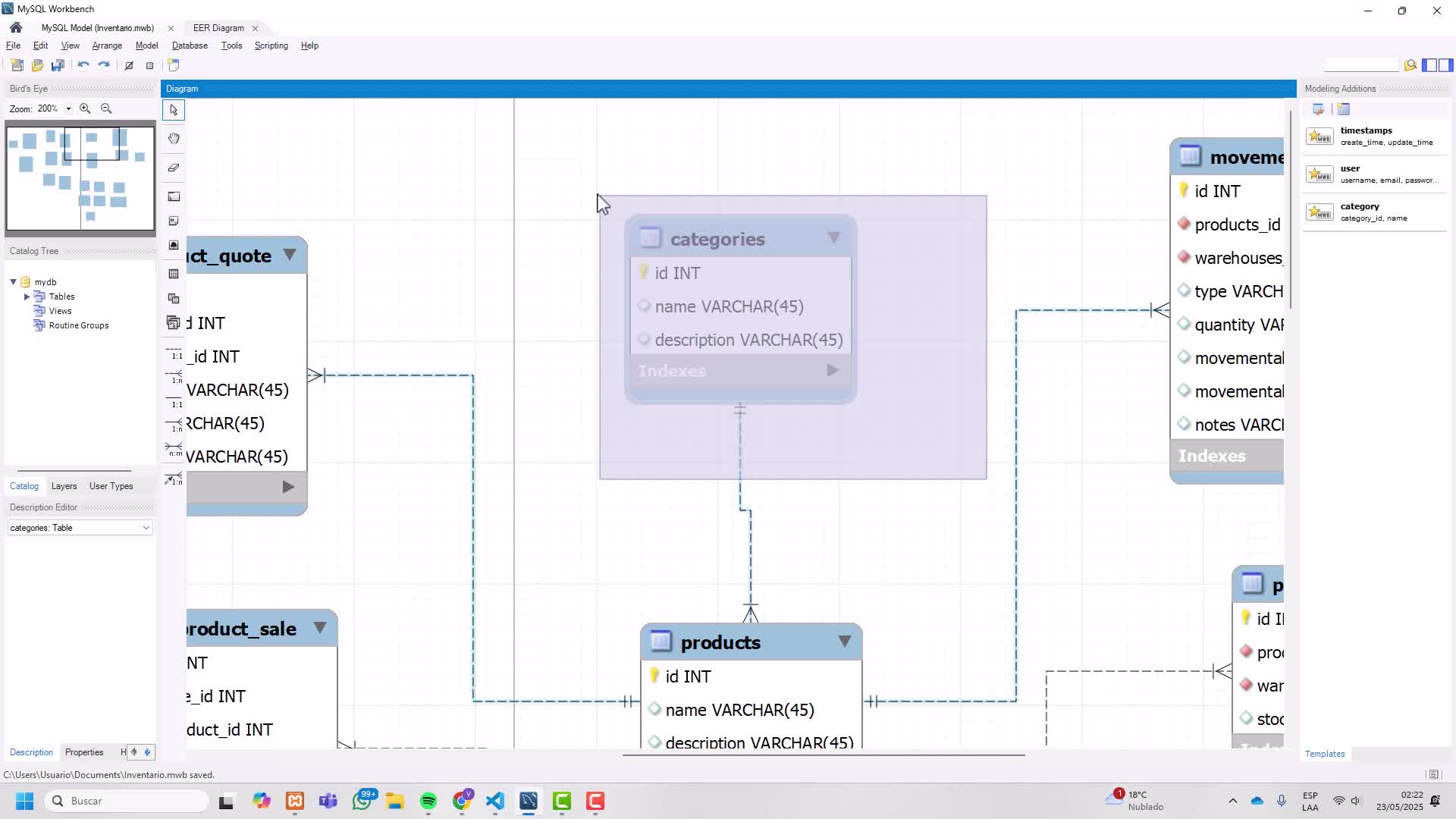Choose the solid 1:1 identifying relationship tool
This screenshot has height=819, width=1456.
coord(174,402)
